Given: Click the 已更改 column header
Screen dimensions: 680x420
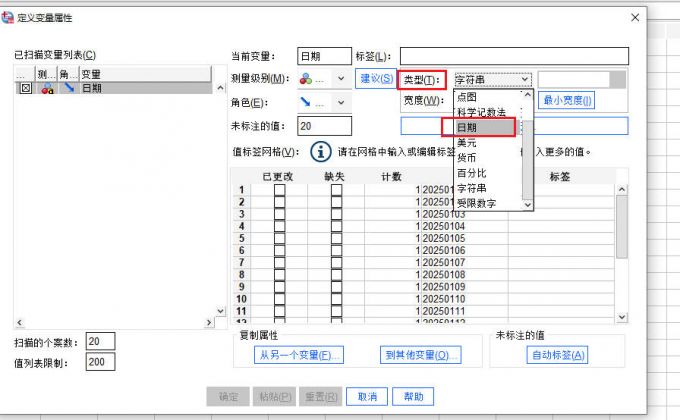Looking at the screenshot, I should point(278,177).
